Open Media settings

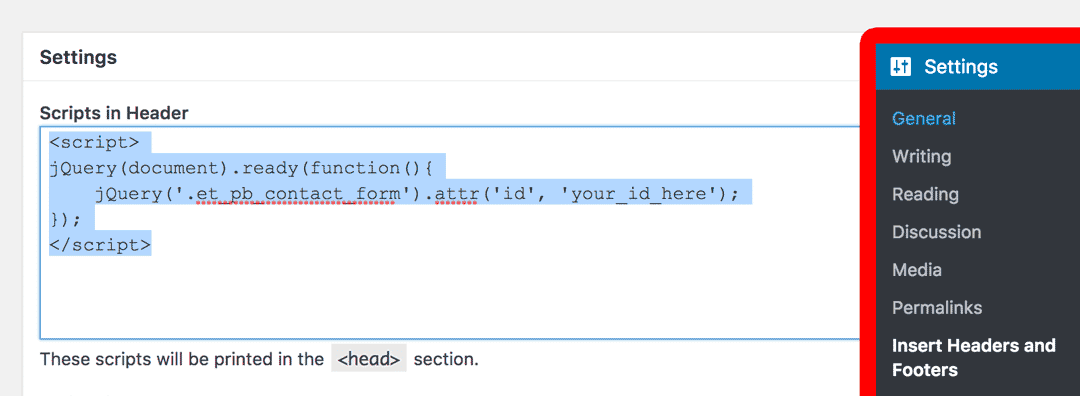[917, 270]
